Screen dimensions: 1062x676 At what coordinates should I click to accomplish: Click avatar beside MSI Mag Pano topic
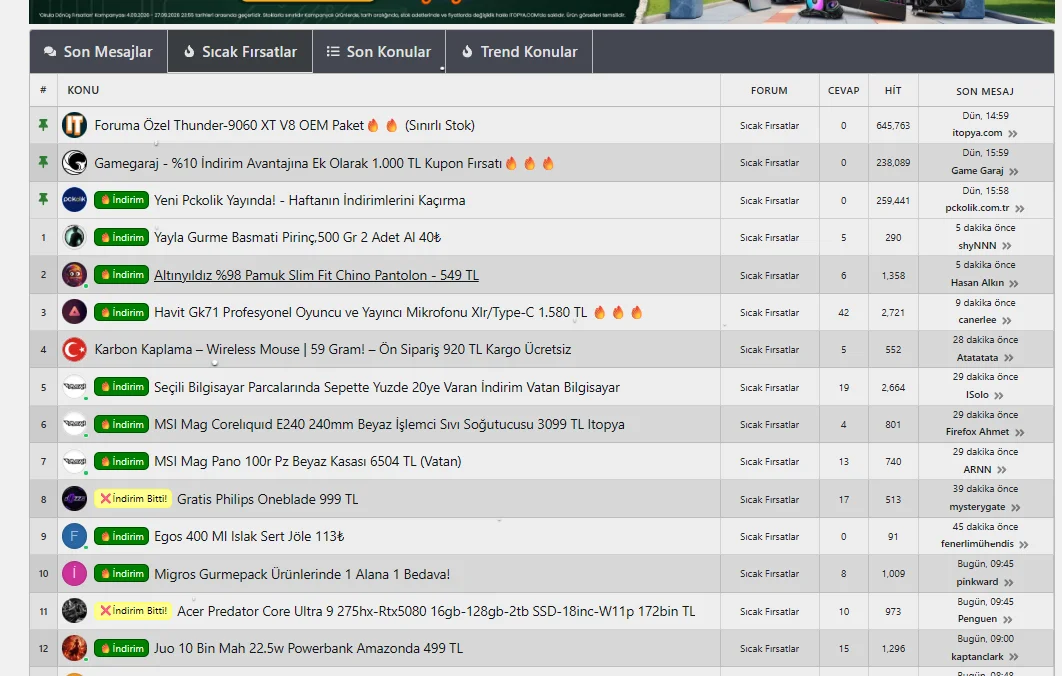click(x=75, y=461)
